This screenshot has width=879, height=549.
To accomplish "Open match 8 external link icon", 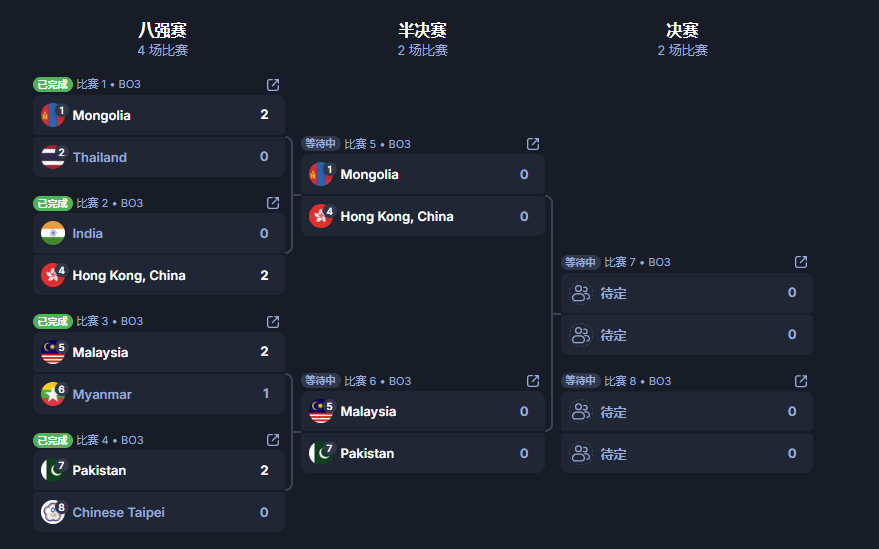I will (801, 381).
